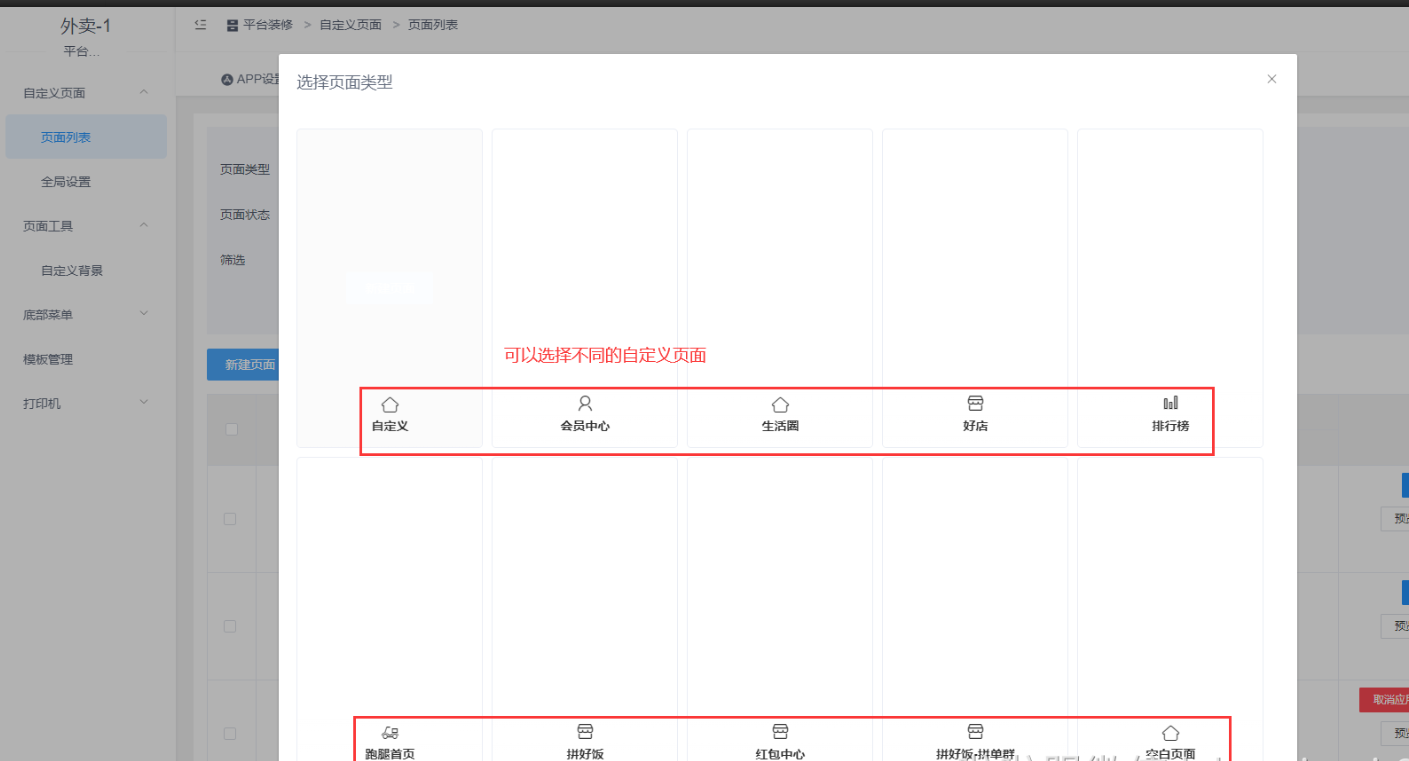1409x761 pixels.
Task: Choose the 会员中心 person icon
Action: [585, 404]
